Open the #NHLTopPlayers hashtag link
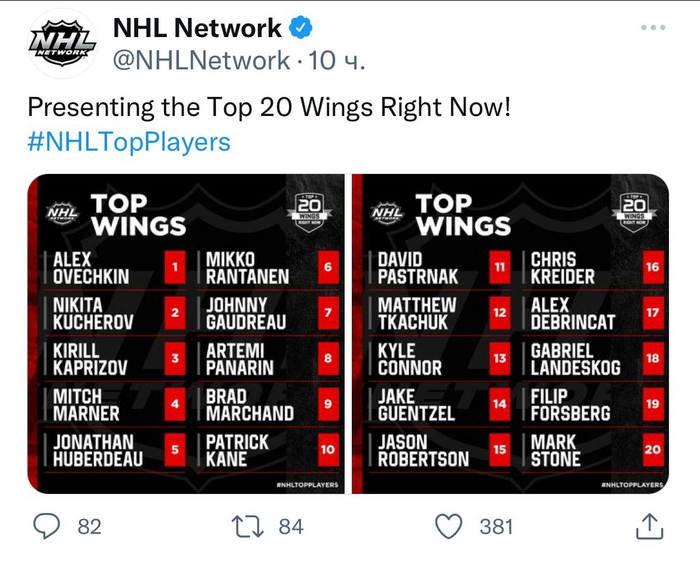700x568 pixels. 129,142
